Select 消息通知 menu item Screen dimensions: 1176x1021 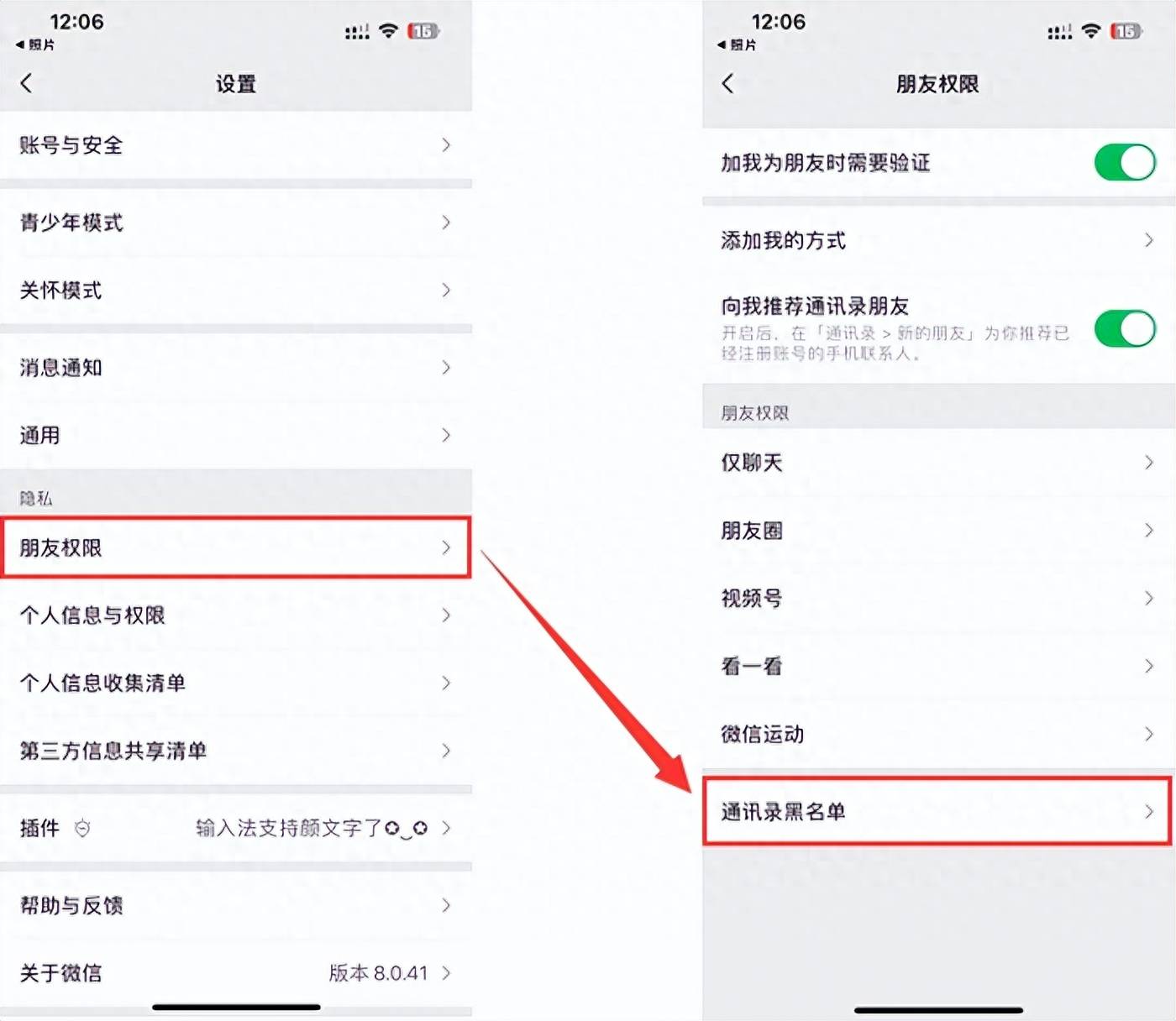pyautogui.click(x=236, y=368)
